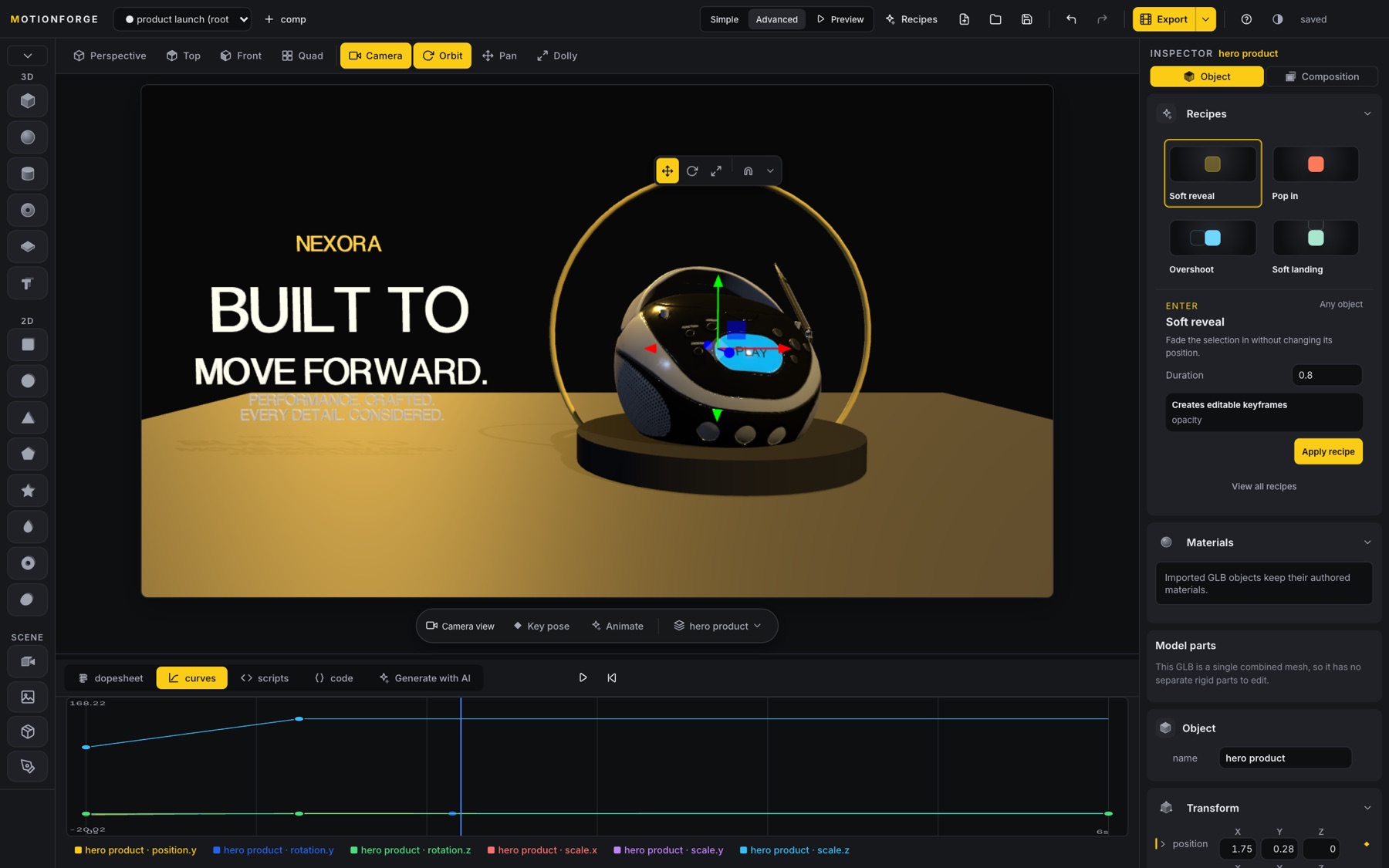The width and height of the screenshot is (1389, 868).
Task: Add a camera to the scene
Action: click(x=28, y=661)
